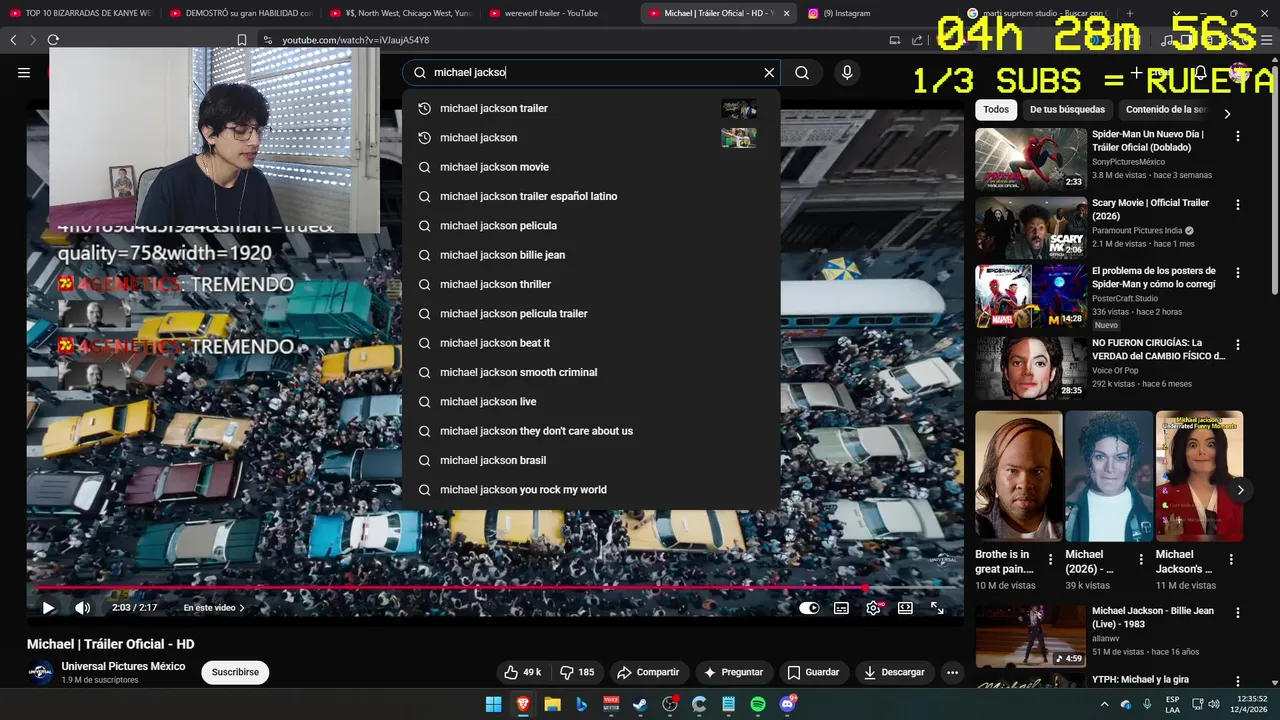The height and width of the screenshot is (720, 1280).
Task: Switch to theater mode view
Action: (905, 607)
